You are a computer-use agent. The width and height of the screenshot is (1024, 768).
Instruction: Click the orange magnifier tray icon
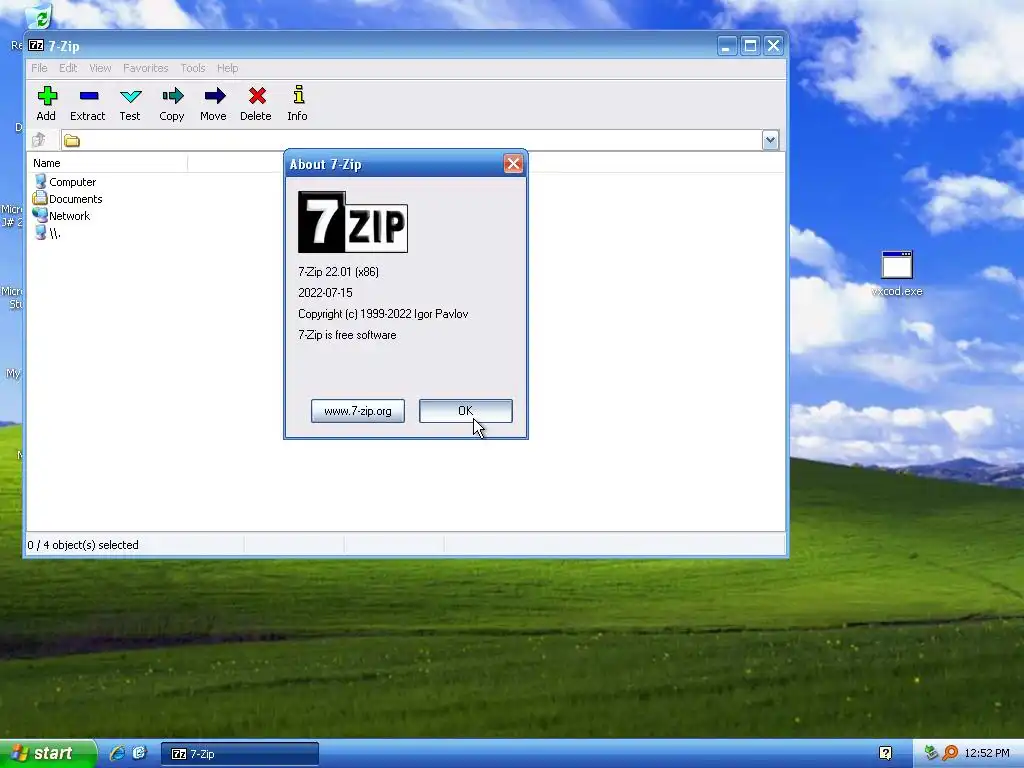pyautogui.click(x=950, y=753)
